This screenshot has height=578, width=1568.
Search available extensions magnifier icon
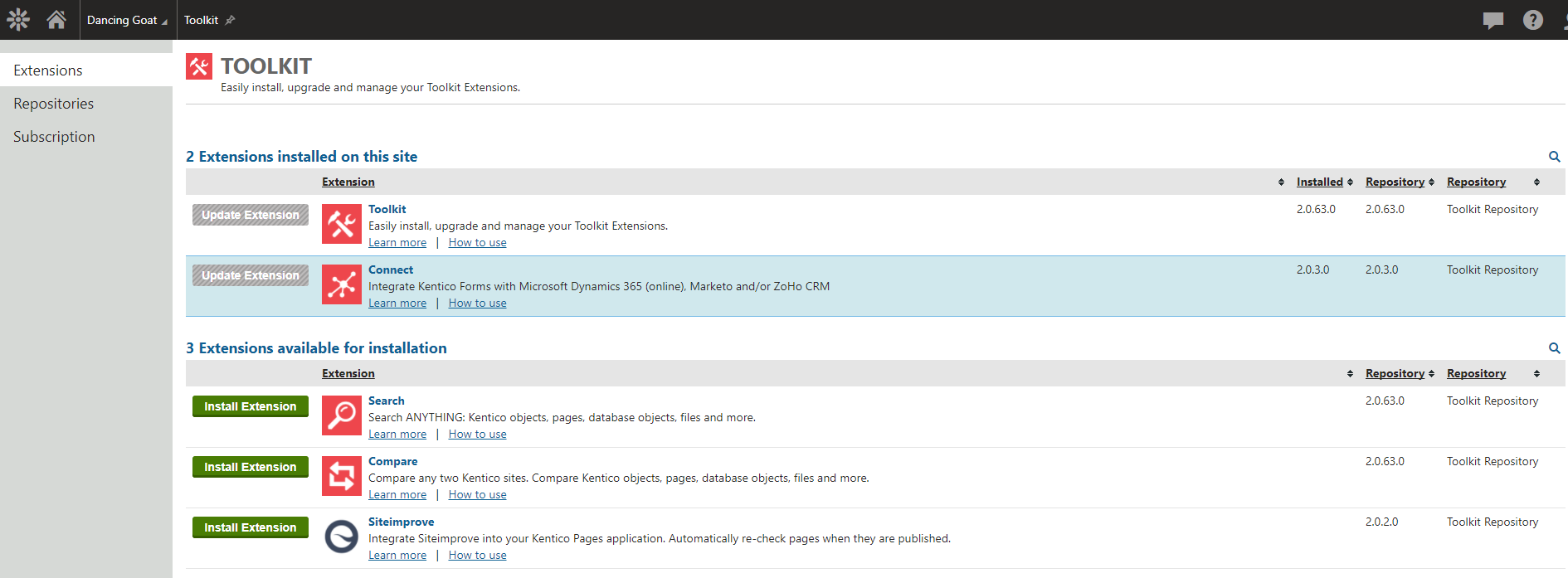[x=1555, y=348]
